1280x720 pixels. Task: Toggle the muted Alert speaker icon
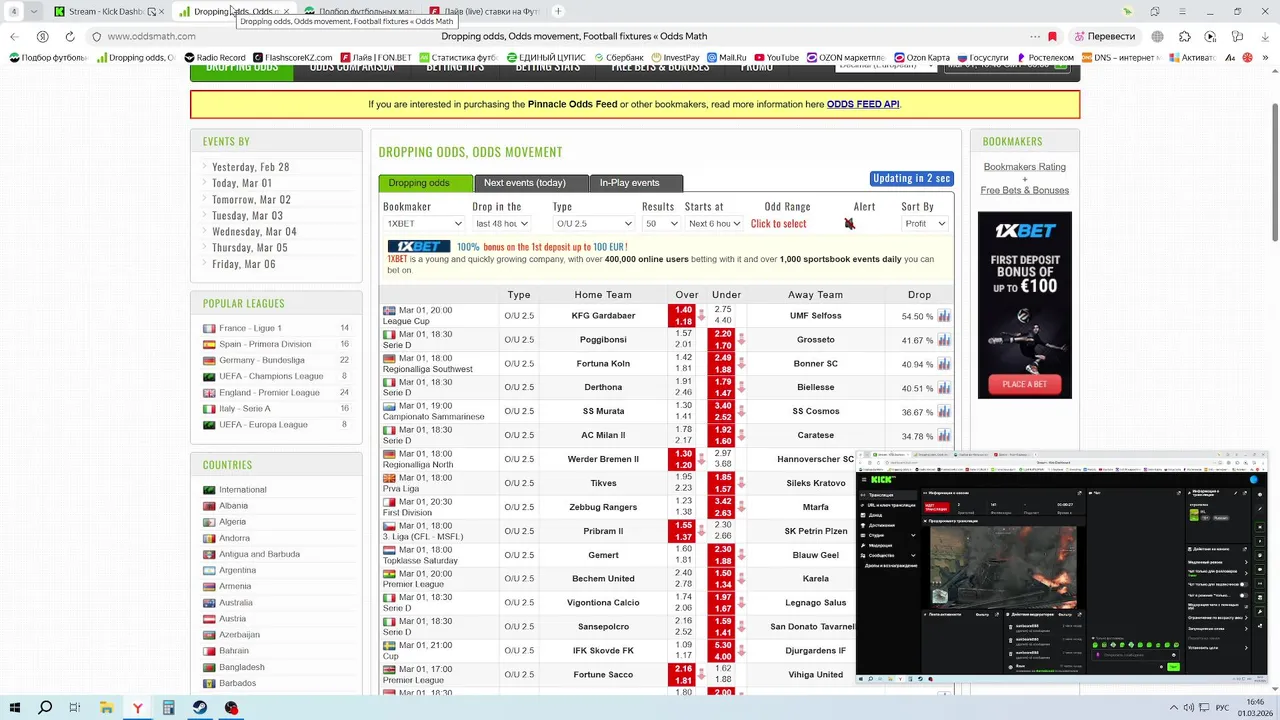(850, 224)
